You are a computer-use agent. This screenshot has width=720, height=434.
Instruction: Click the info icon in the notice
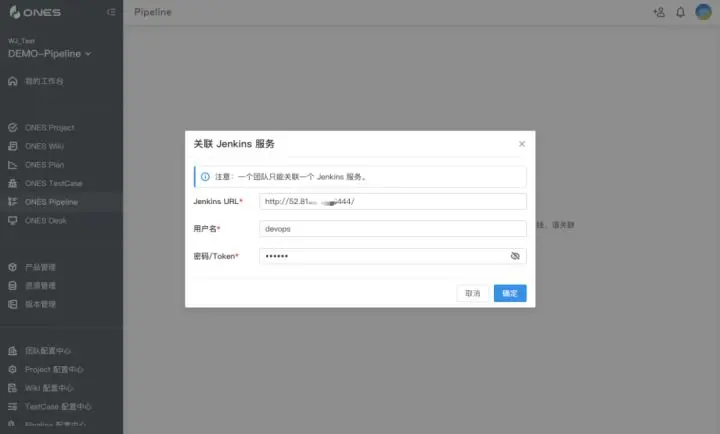coord(205,177)
